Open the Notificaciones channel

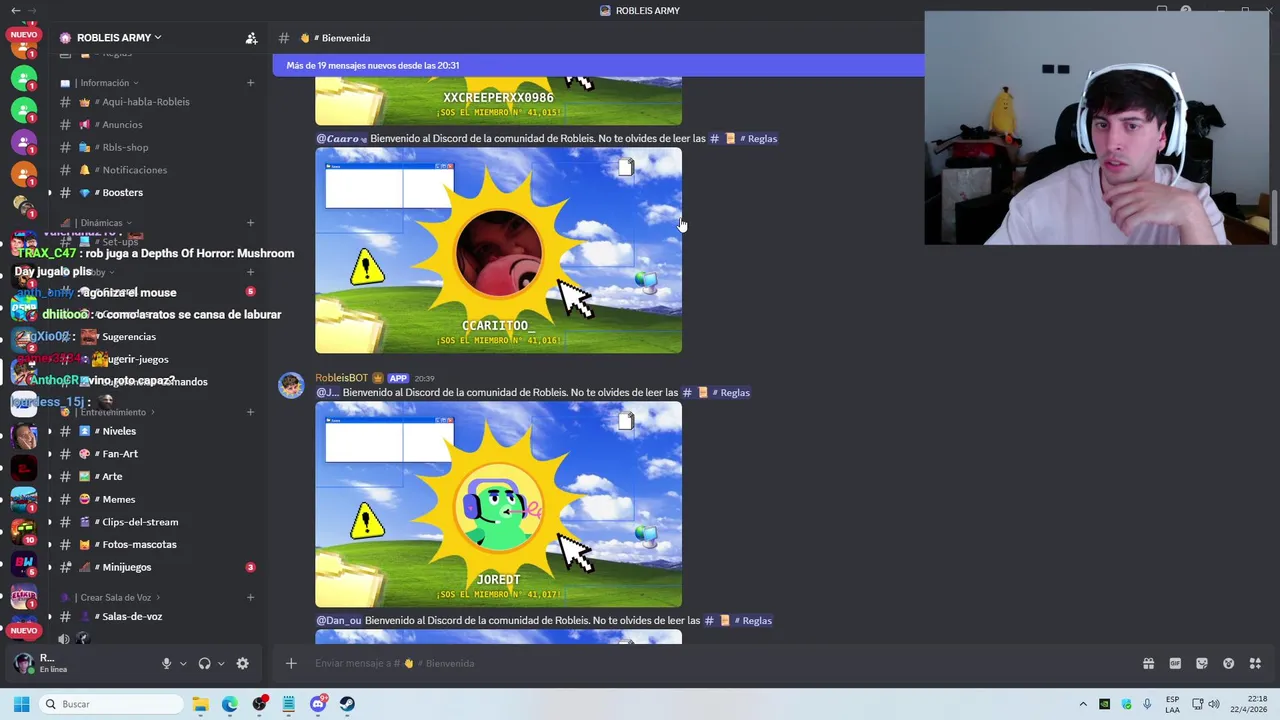point(134,170)
